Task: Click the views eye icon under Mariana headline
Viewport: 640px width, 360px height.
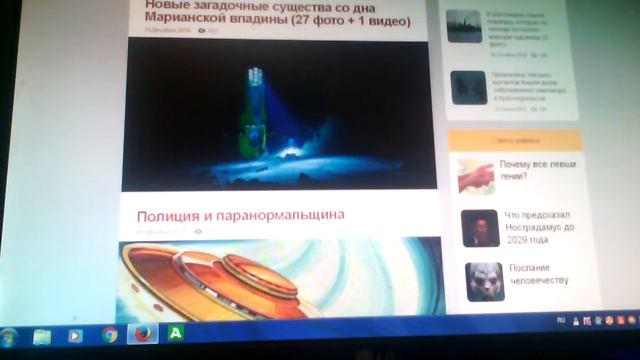Action: coord(202,31)
